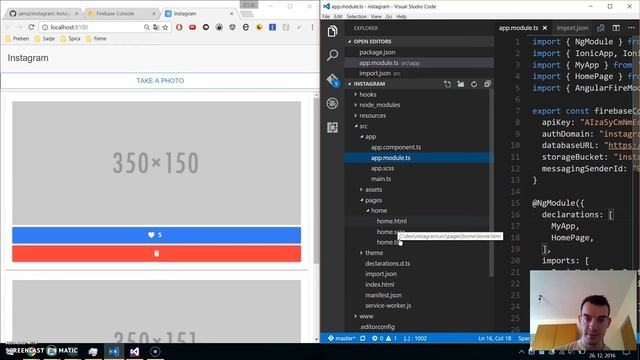This screenshot has width=640, height=360.
Task: Open the Explorer view in VS Code activity bar
Action: (332, 31)
